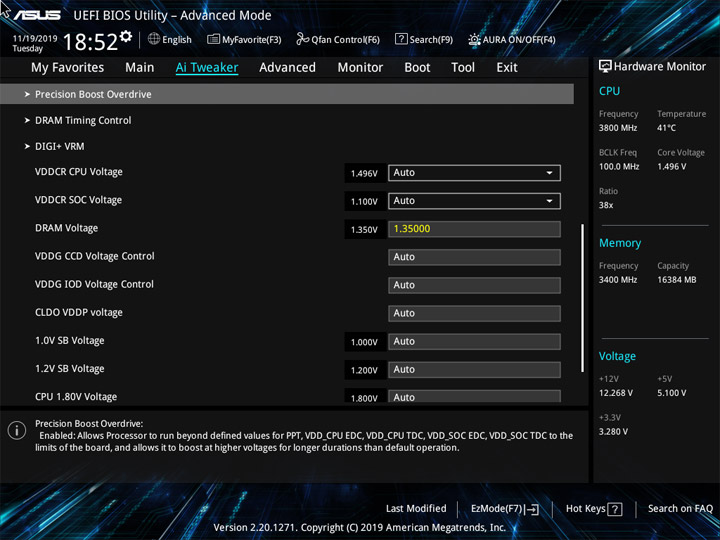Screen dimensions: 720x540
Task: Click the 1.100V value beside VDDCR SOC
Action: 364,202
